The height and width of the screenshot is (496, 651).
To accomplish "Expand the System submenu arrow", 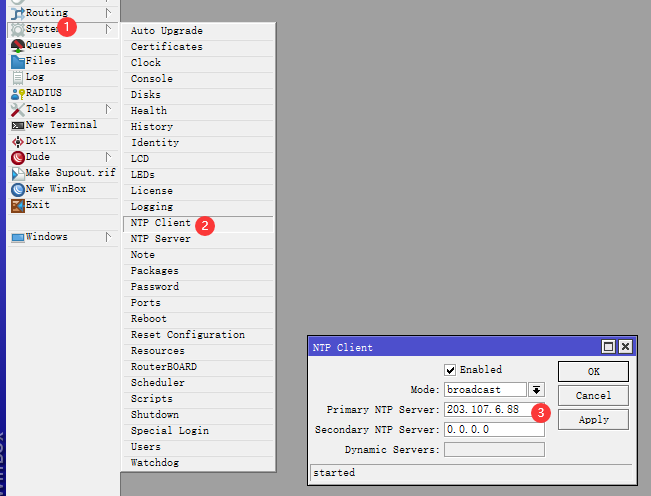I will (x=108, y=29).
